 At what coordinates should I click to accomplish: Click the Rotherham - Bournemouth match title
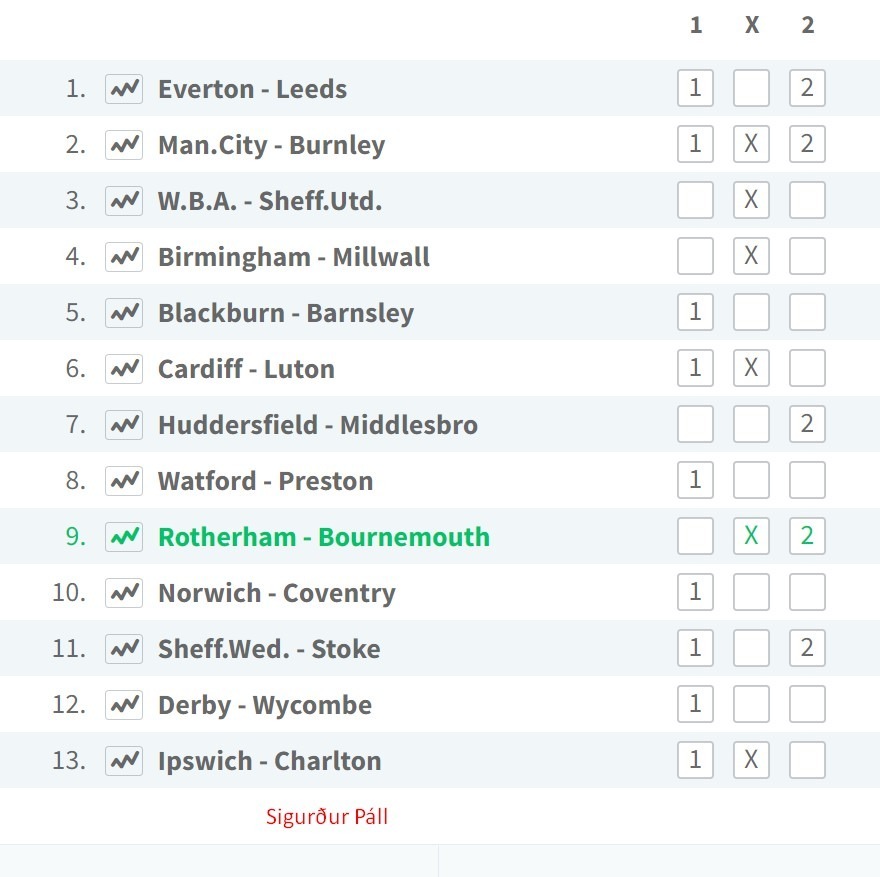click(324, 537)
